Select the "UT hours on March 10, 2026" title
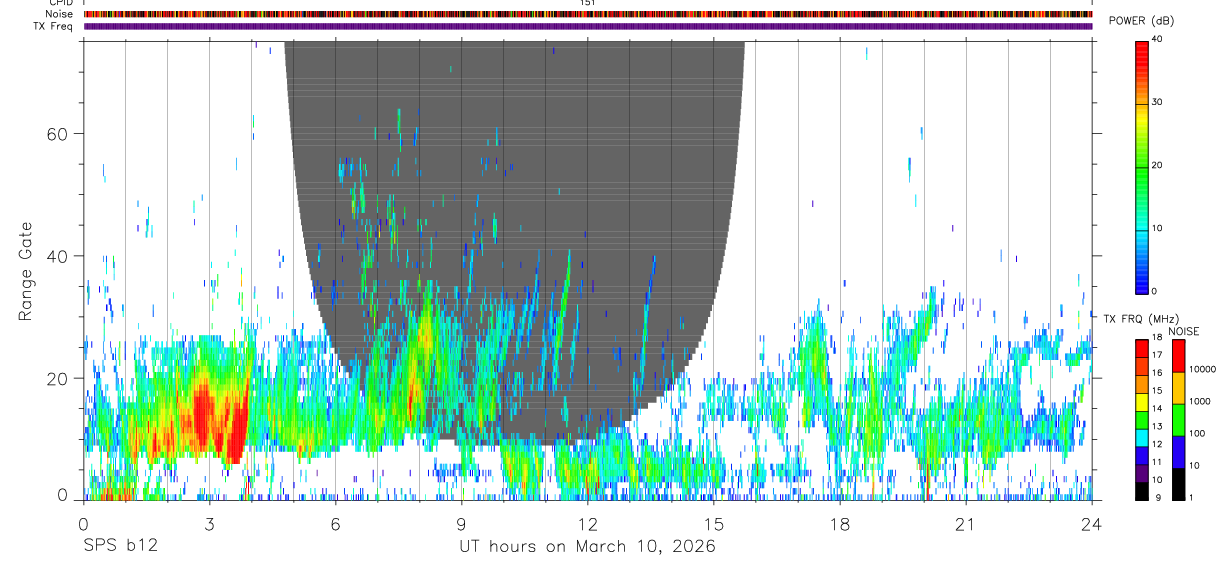Screen dimensions: 1228x567 pos(587,547)
